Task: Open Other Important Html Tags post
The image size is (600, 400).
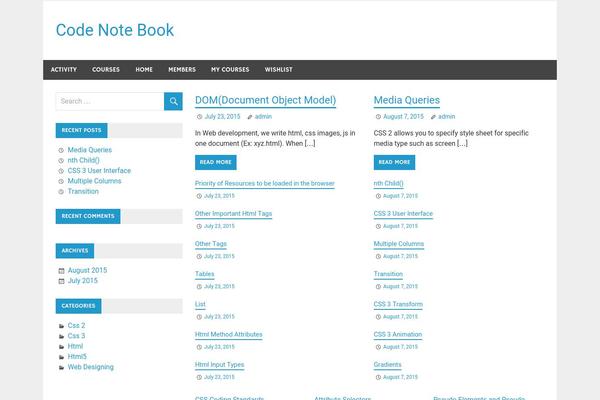Action: click(233, 214)
